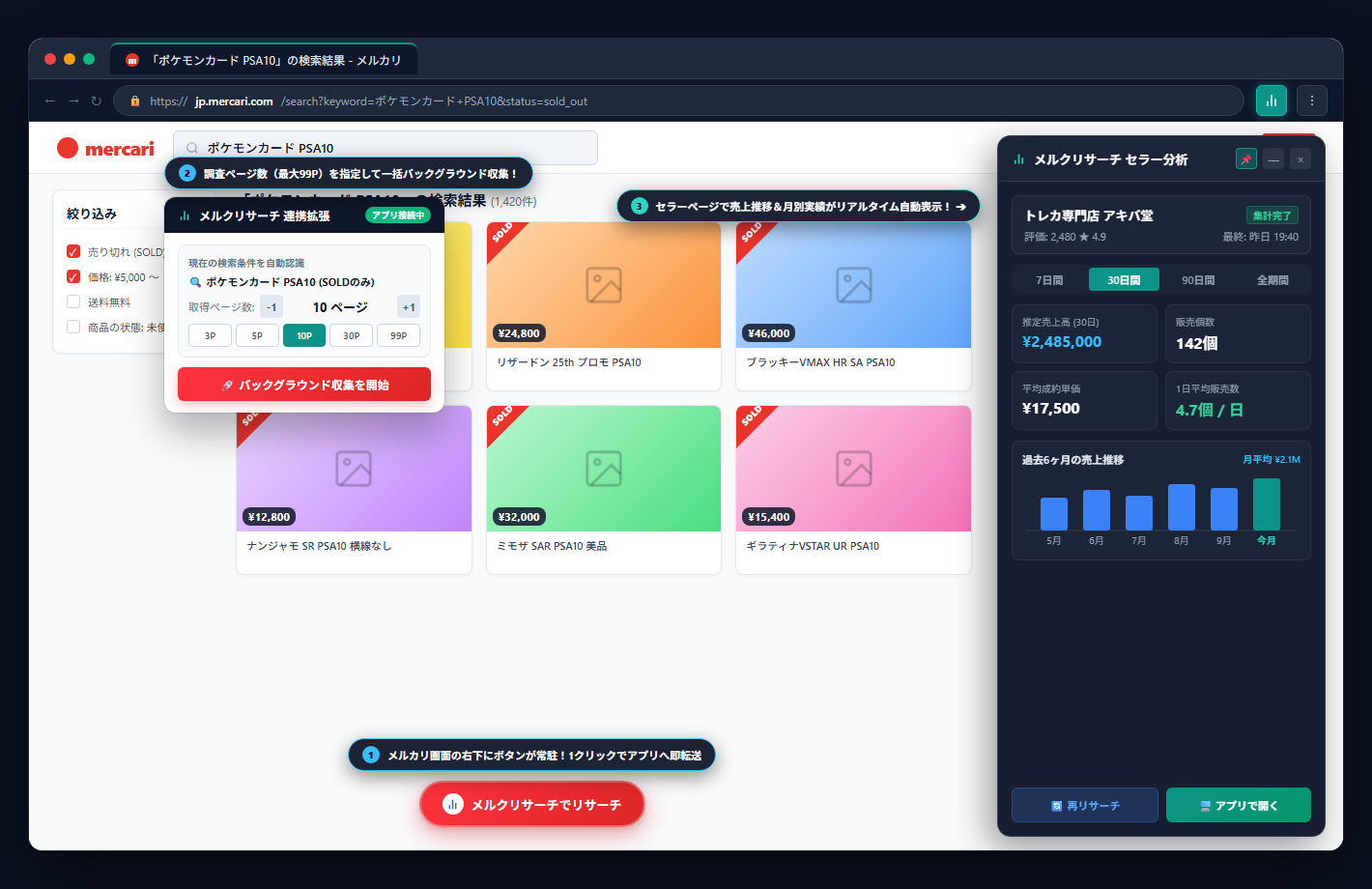Click the browser address bar URL

point(678,100)
